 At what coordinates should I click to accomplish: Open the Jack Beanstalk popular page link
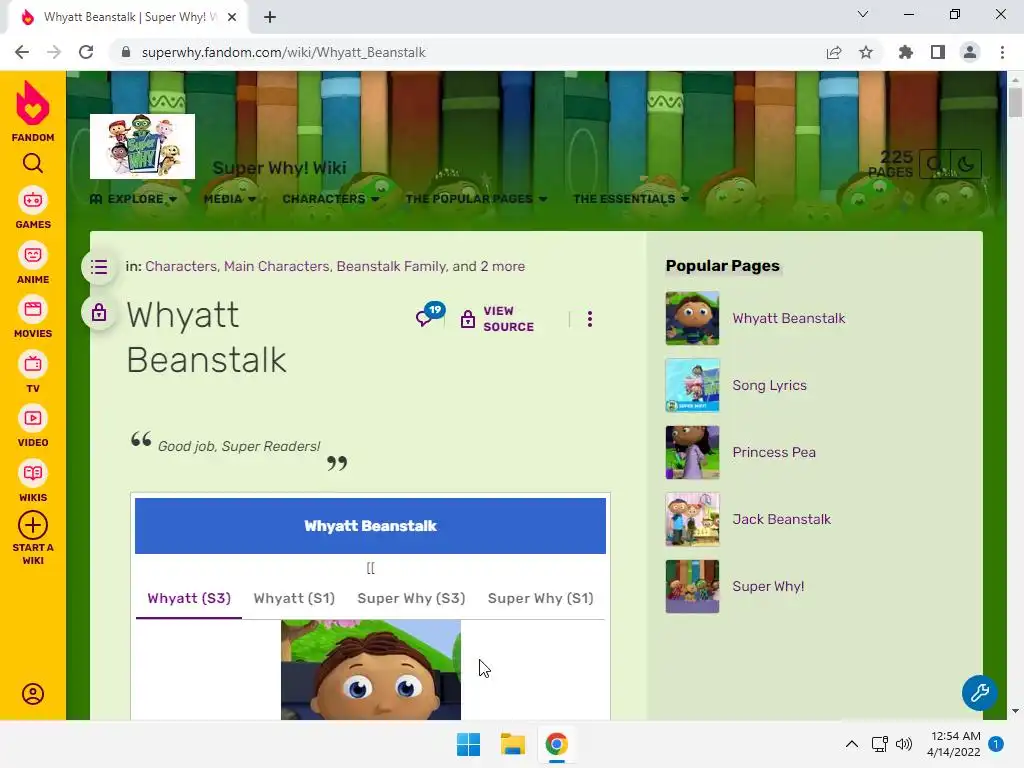tap(782, 519)
